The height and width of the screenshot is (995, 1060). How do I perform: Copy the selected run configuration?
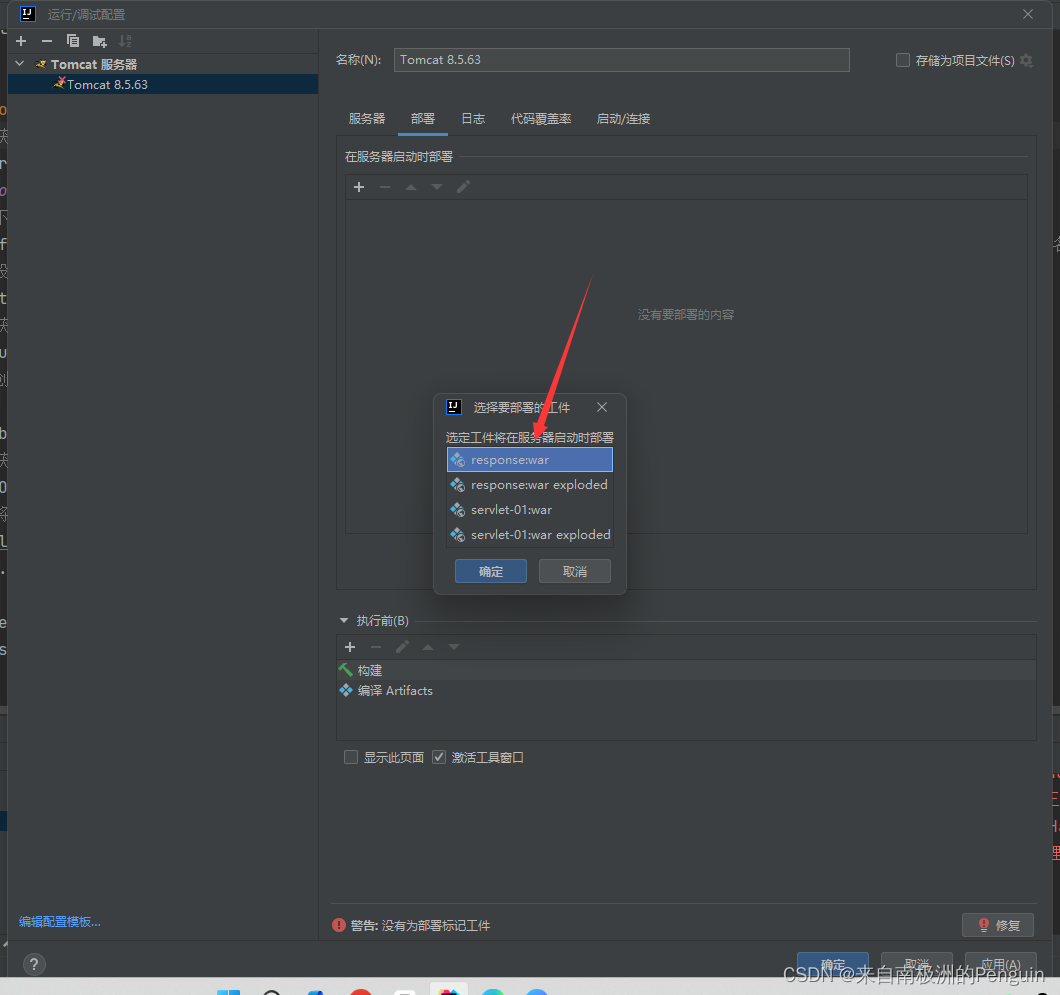pos(73,41)
